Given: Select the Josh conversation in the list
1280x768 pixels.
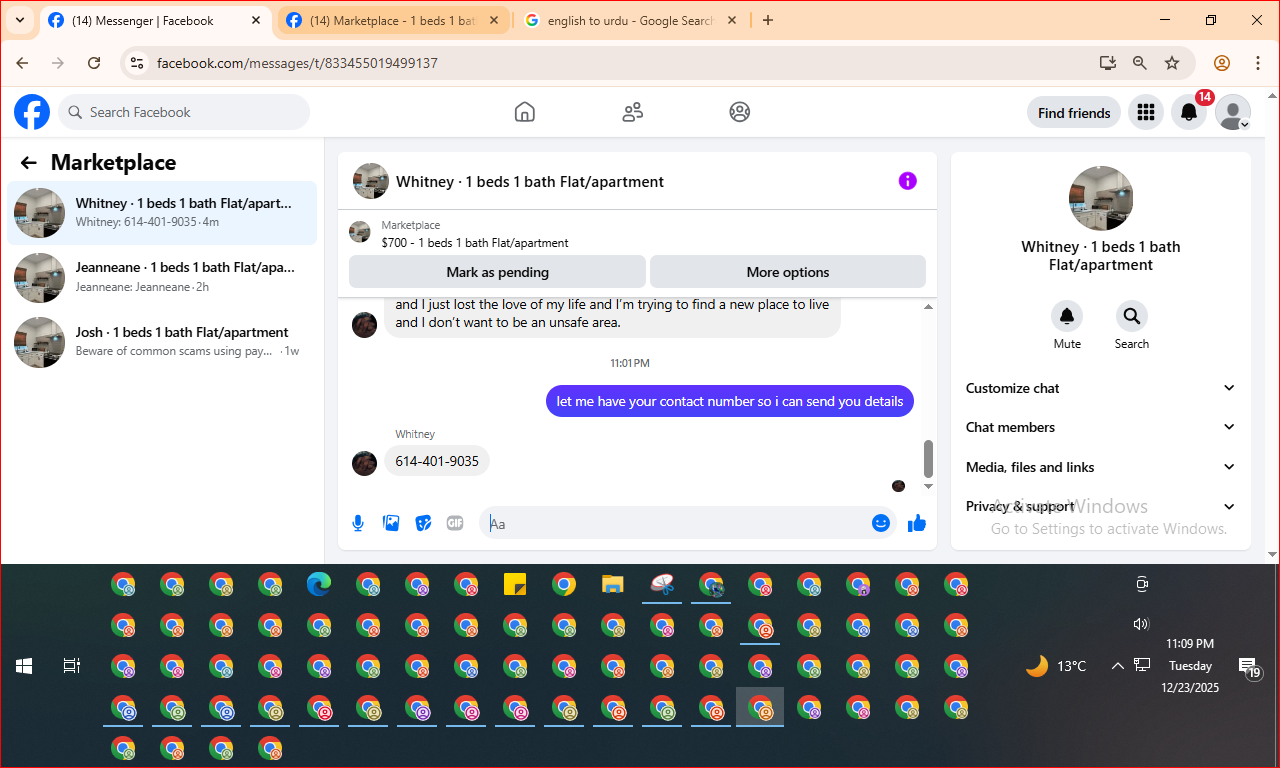Looking at the screenshot, I should (x=162, y=343).
